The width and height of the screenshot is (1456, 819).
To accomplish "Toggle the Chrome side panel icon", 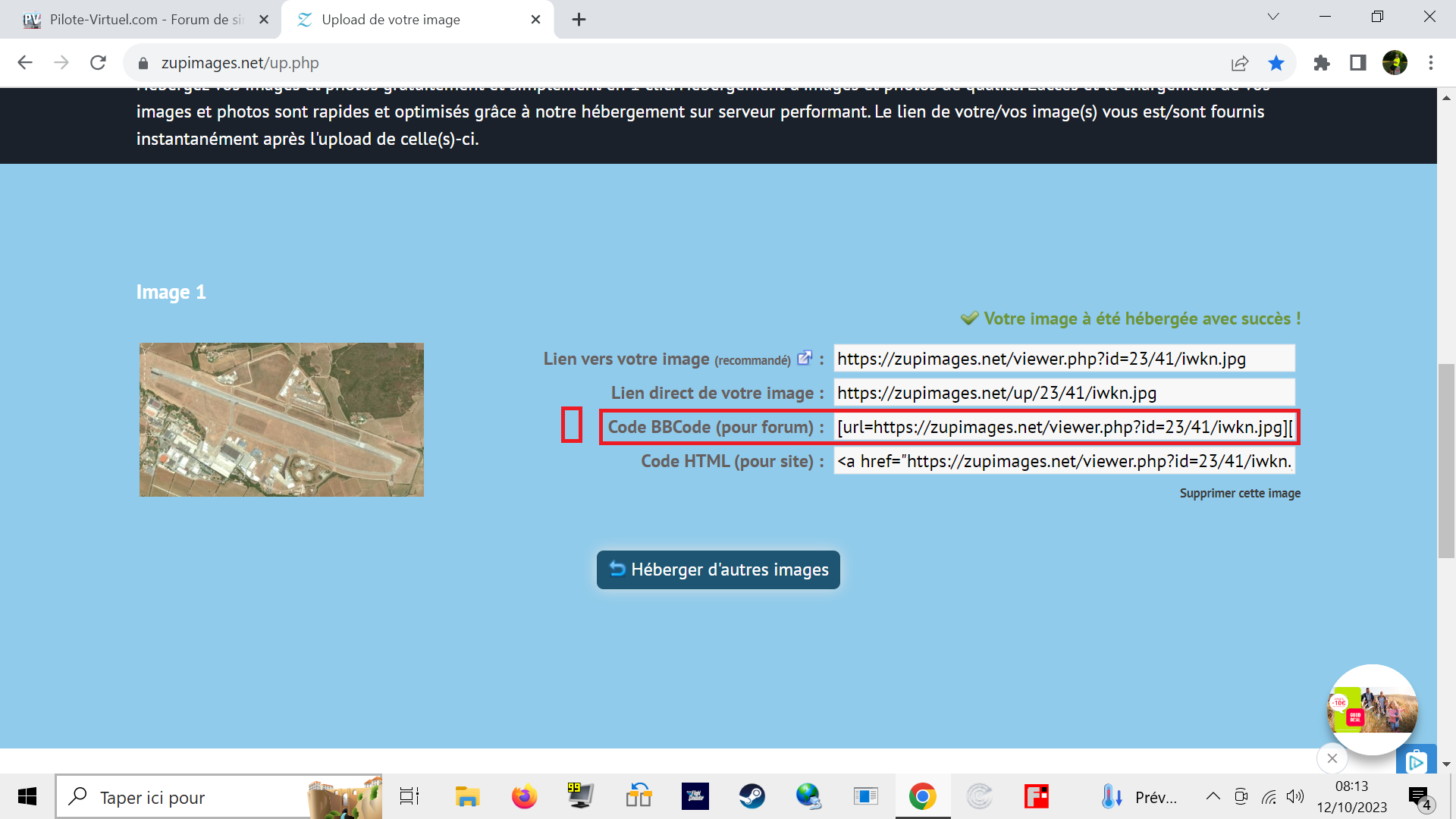I will pos(1357,63).
